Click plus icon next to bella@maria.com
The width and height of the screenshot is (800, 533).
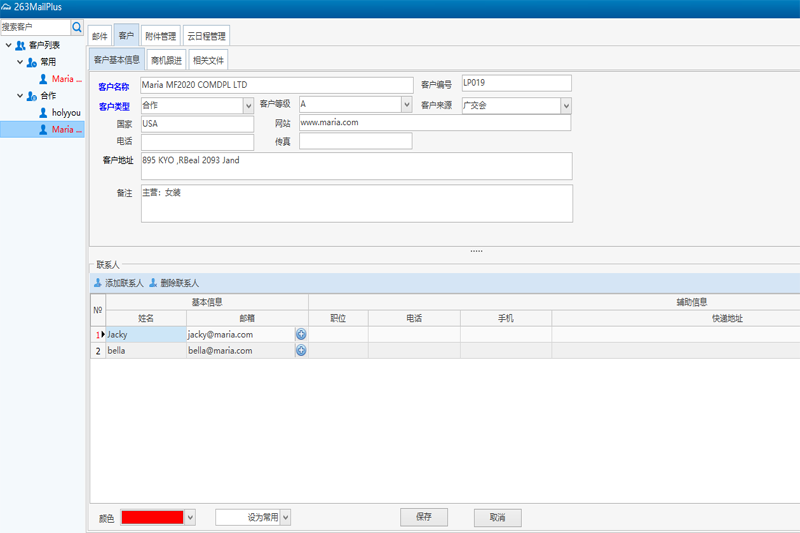click(x=301, y=351)
